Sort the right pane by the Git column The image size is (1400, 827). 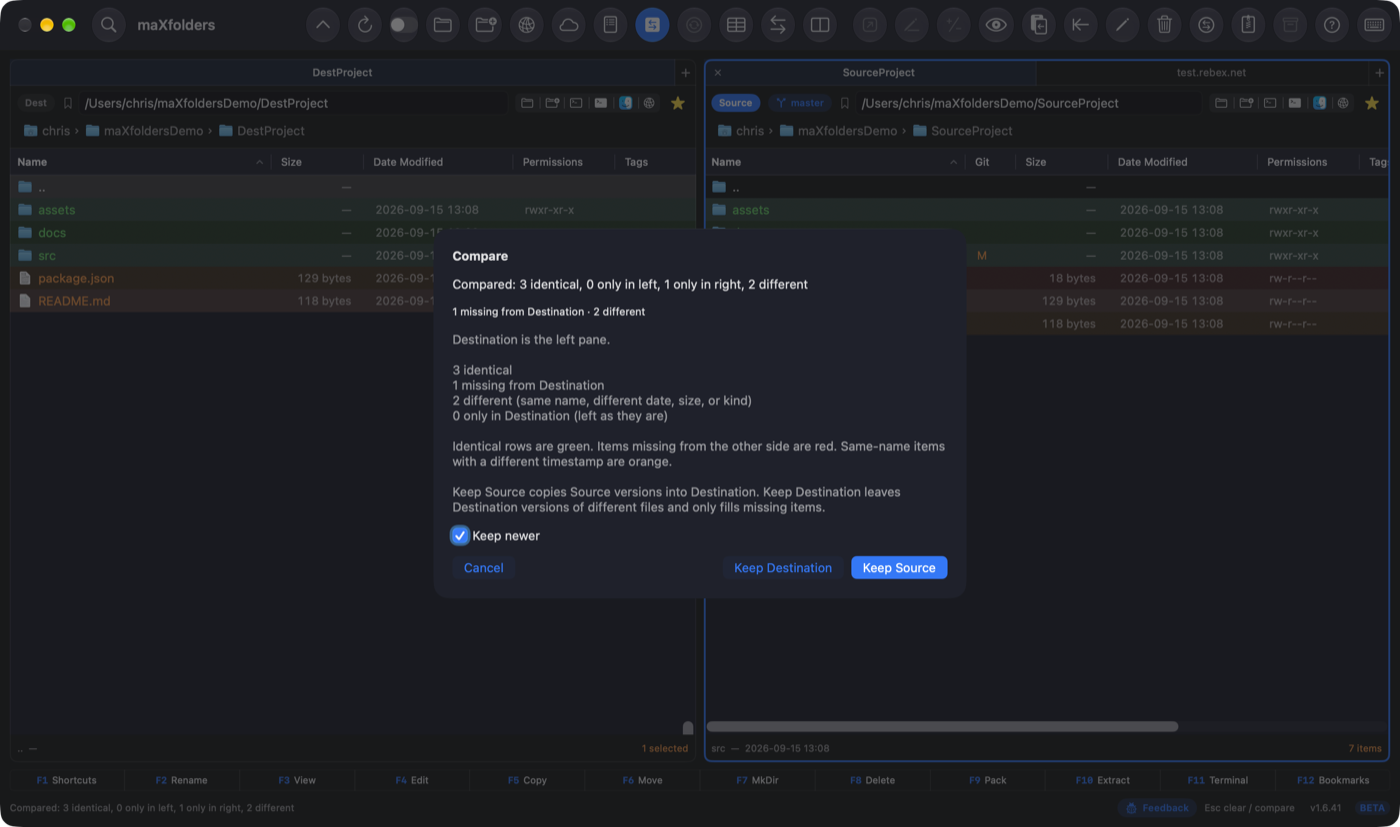[x=990, y=162]
